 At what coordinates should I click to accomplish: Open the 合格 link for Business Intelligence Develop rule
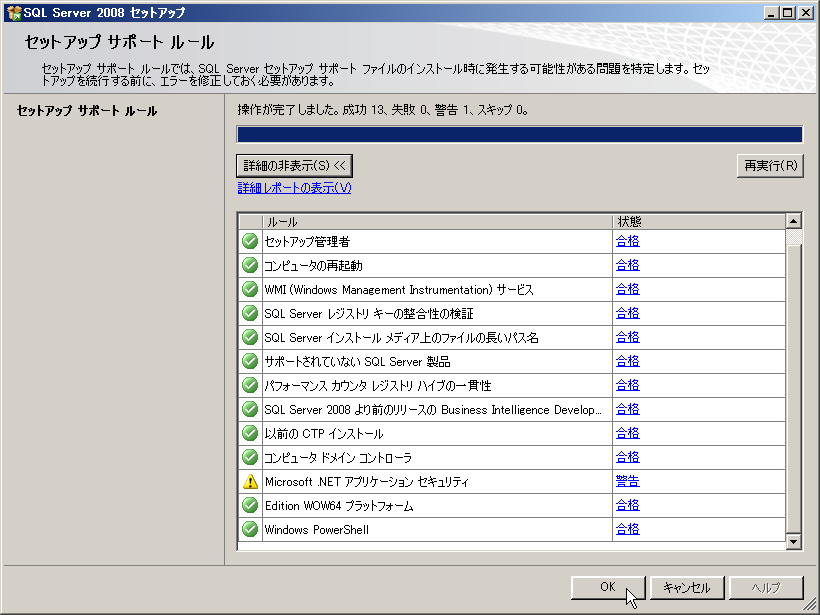[628, 409]
